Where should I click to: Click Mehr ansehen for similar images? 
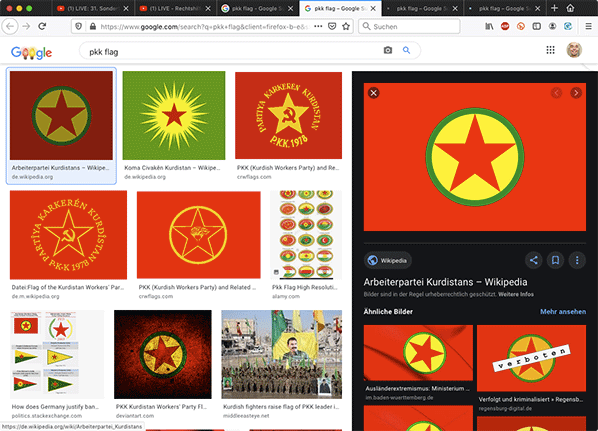(x=563, y=312)
